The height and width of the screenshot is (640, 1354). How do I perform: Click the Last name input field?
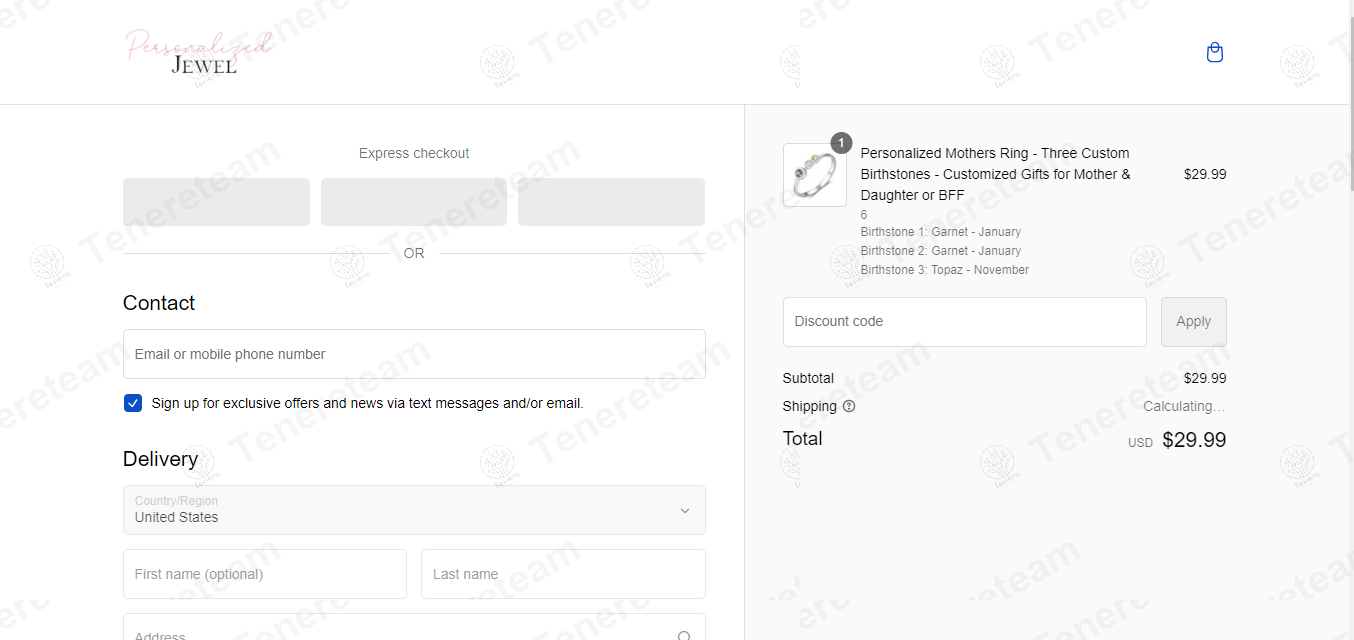(x=563, y=574)
